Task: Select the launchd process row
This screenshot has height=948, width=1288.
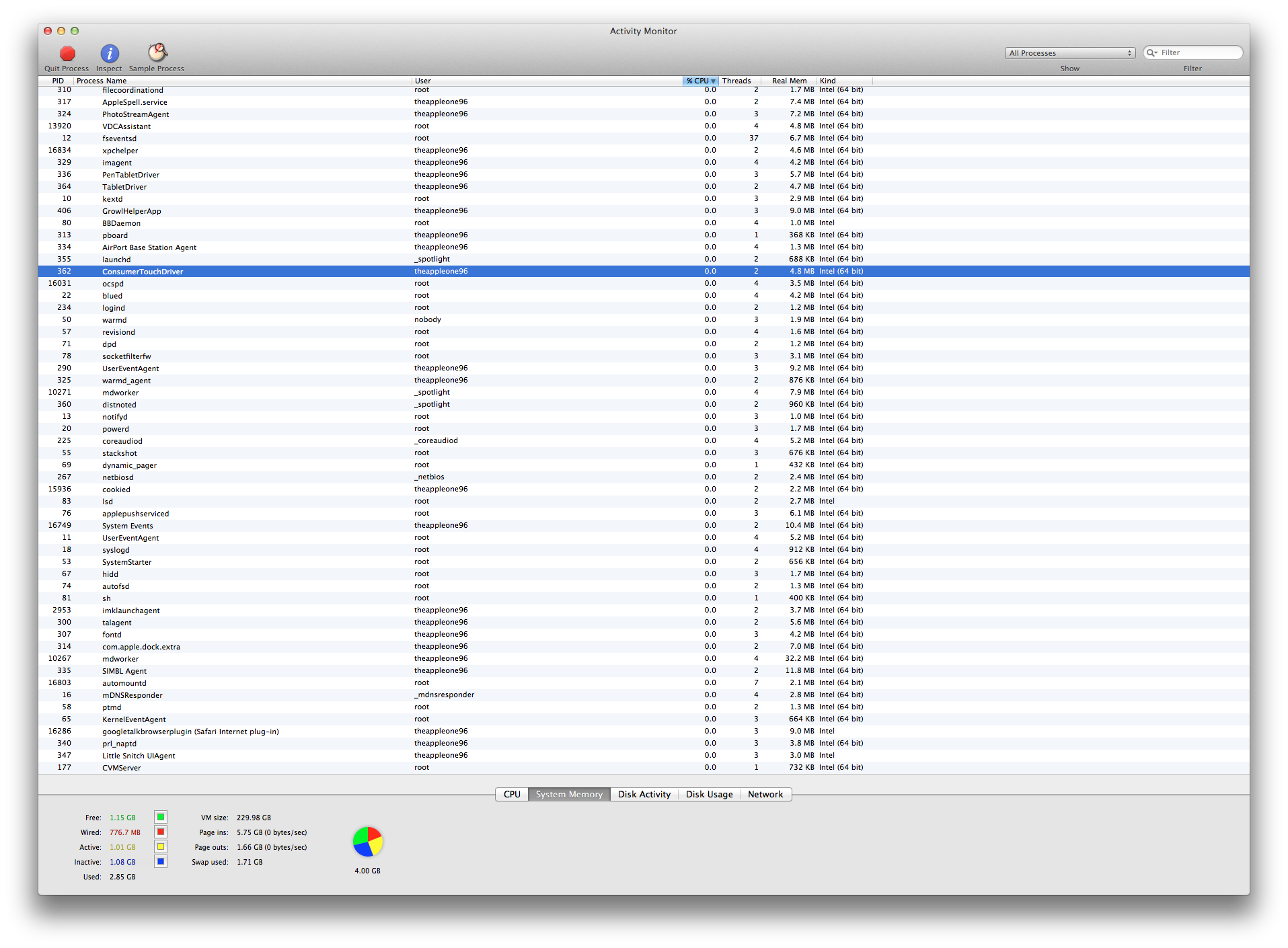Action: tap(644, 260)
